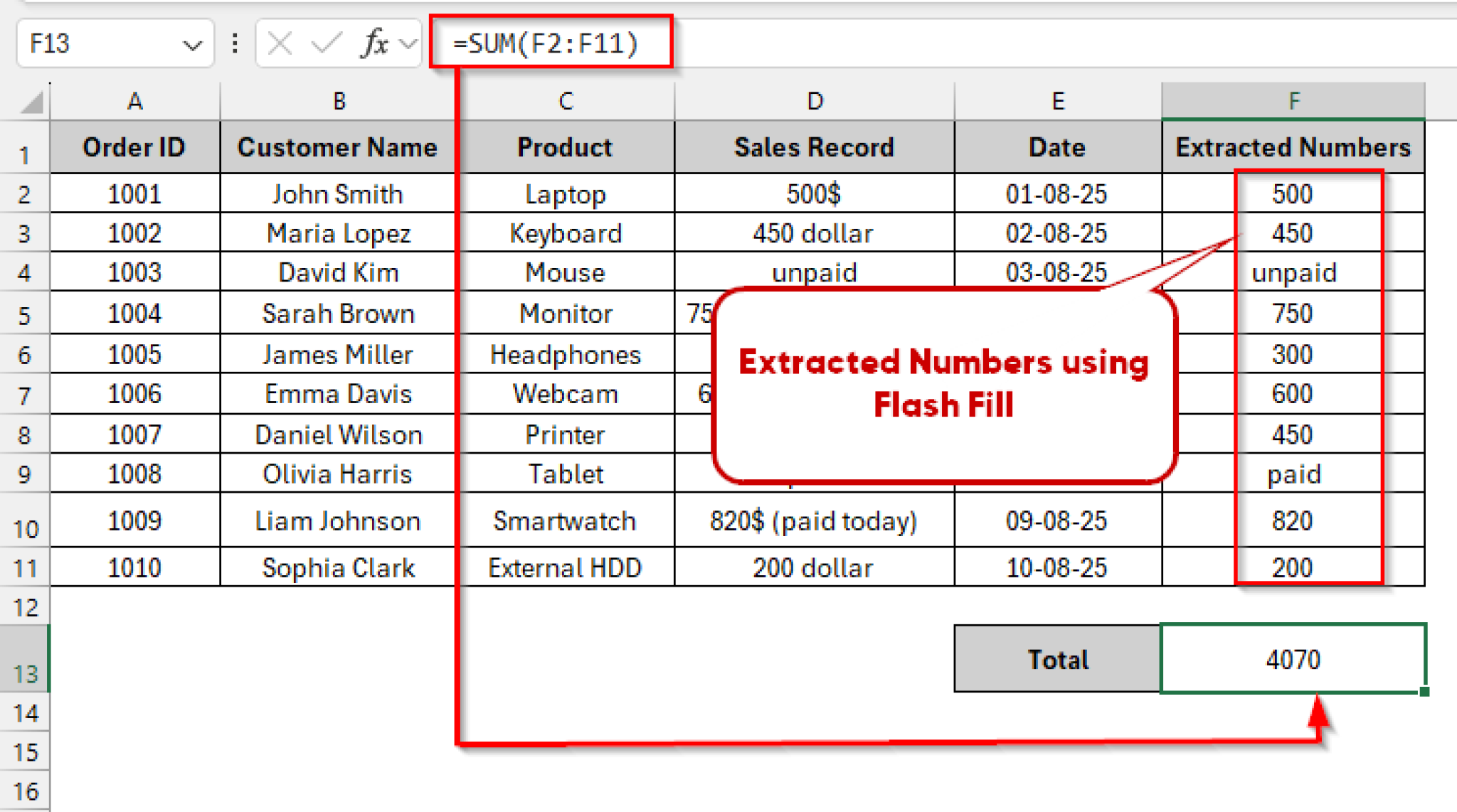Image resolution: width=1457 pixels, height=812 pixels.
Task: Select the date cell 10-08-25
Action: pyautogui.click(x=1057, y=567)
